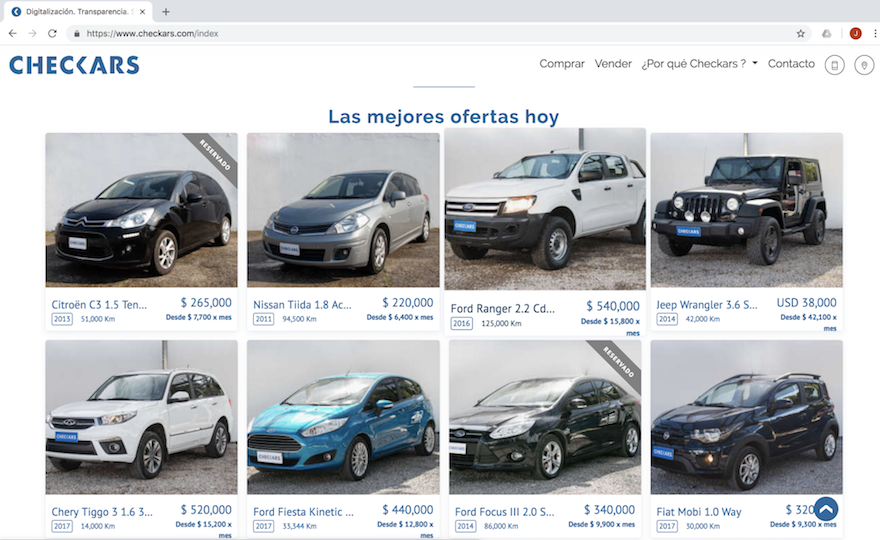Open the Chery Tiggo car photo
This screenshot has height=540, width=880.
coord(141,417)
